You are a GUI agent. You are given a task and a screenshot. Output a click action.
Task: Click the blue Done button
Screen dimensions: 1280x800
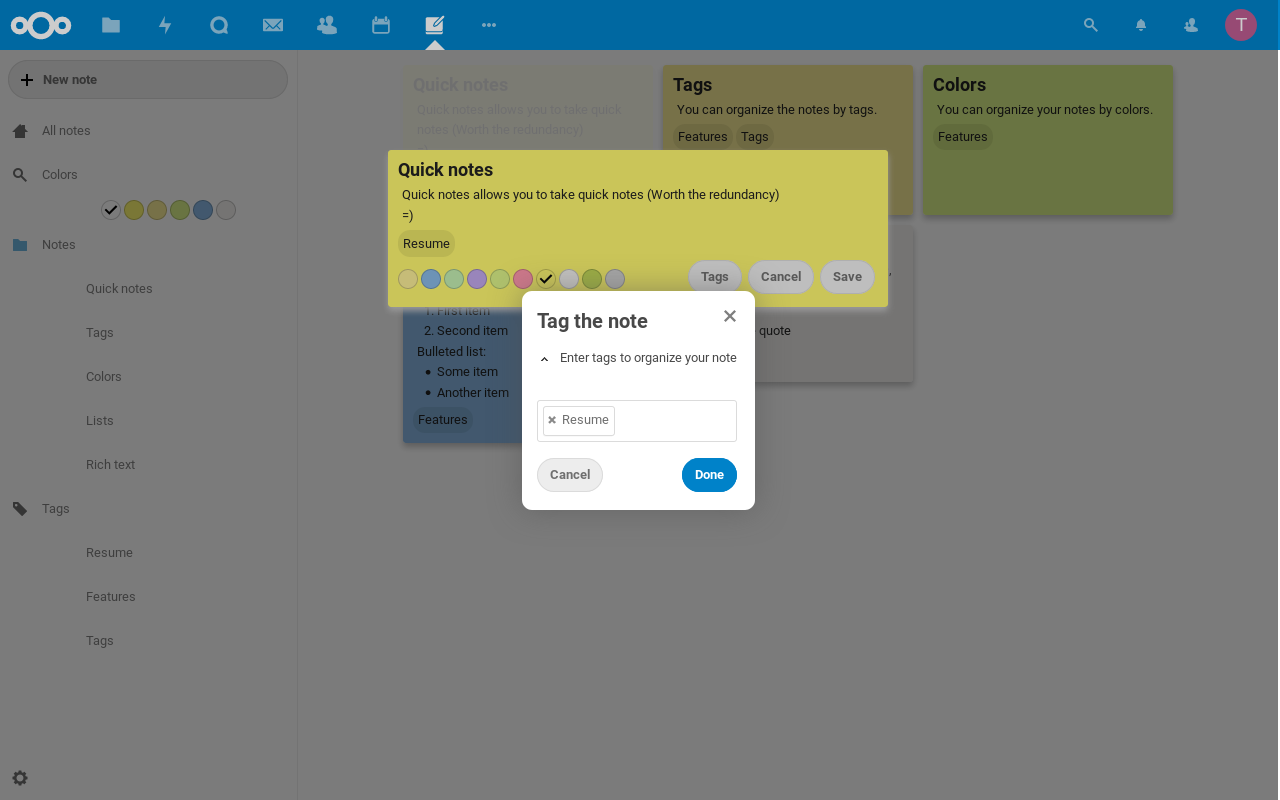[x=709, y=475]
